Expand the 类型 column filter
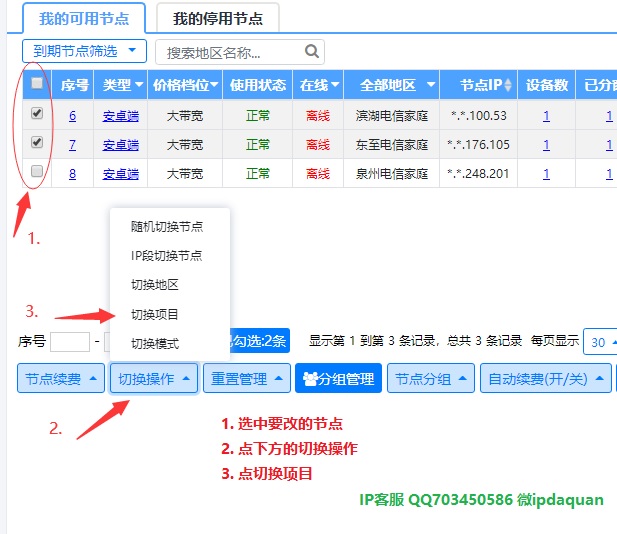The image size is (617, 534). [x=124, y=85]
